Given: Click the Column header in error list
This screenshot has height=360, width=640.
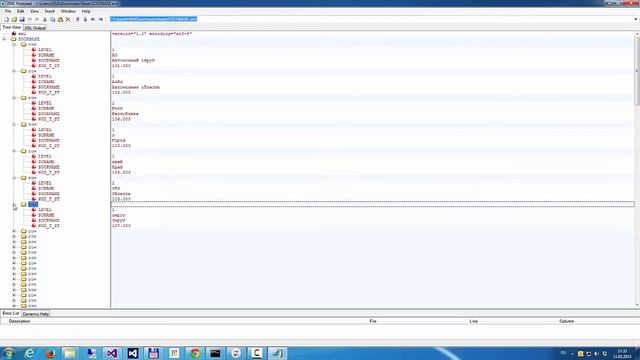Looking at the screenshot, I should click(x=567, y=321).
